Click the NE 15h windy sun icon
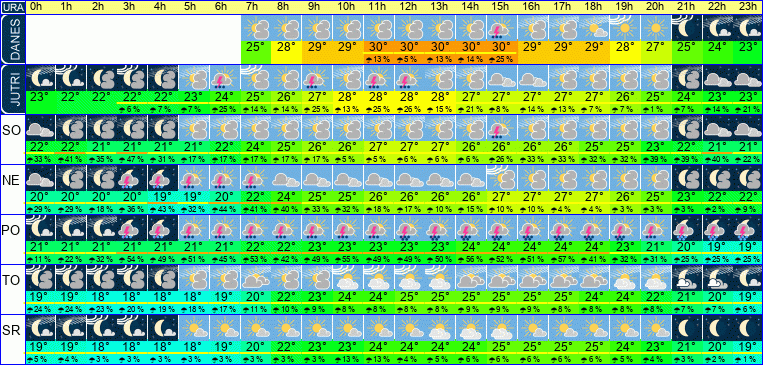 (501, 178)
